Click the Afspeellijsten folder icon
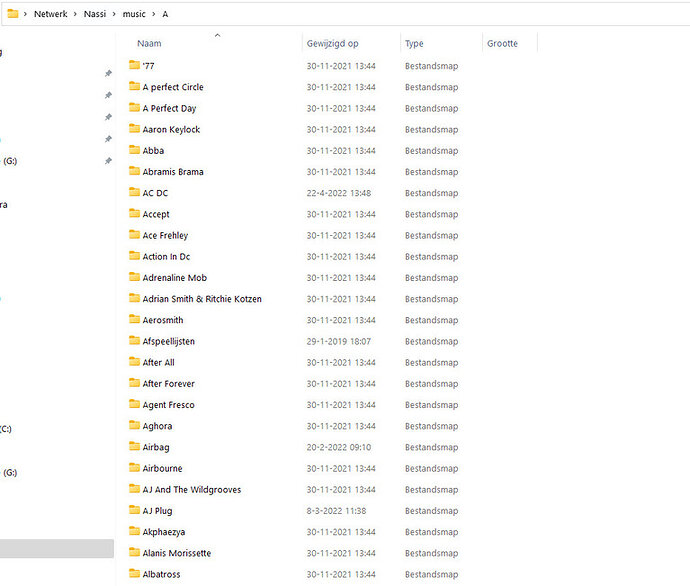The height and width of the screenshot is (586, 690). 134,341
